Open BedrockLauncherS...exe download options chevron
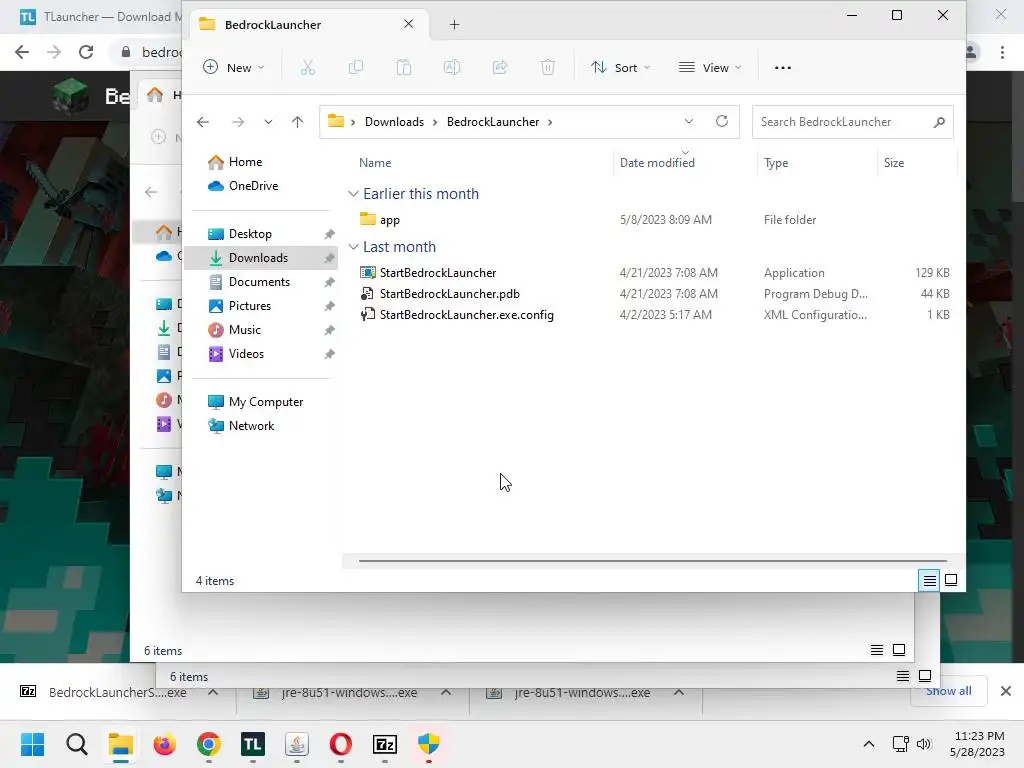The height and width of the screenshot is (768, 1024). (213, 692)
